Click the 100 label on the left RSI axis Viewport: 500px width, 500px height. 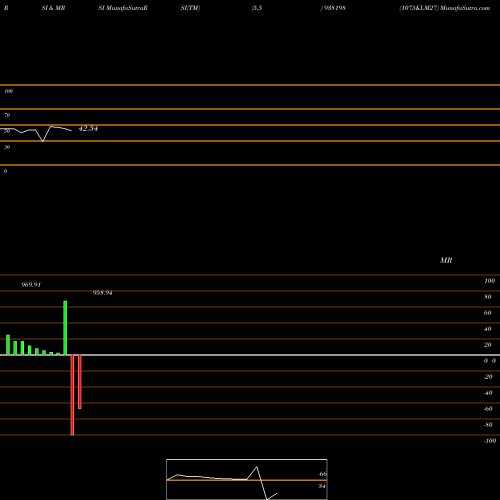point(8,91)
